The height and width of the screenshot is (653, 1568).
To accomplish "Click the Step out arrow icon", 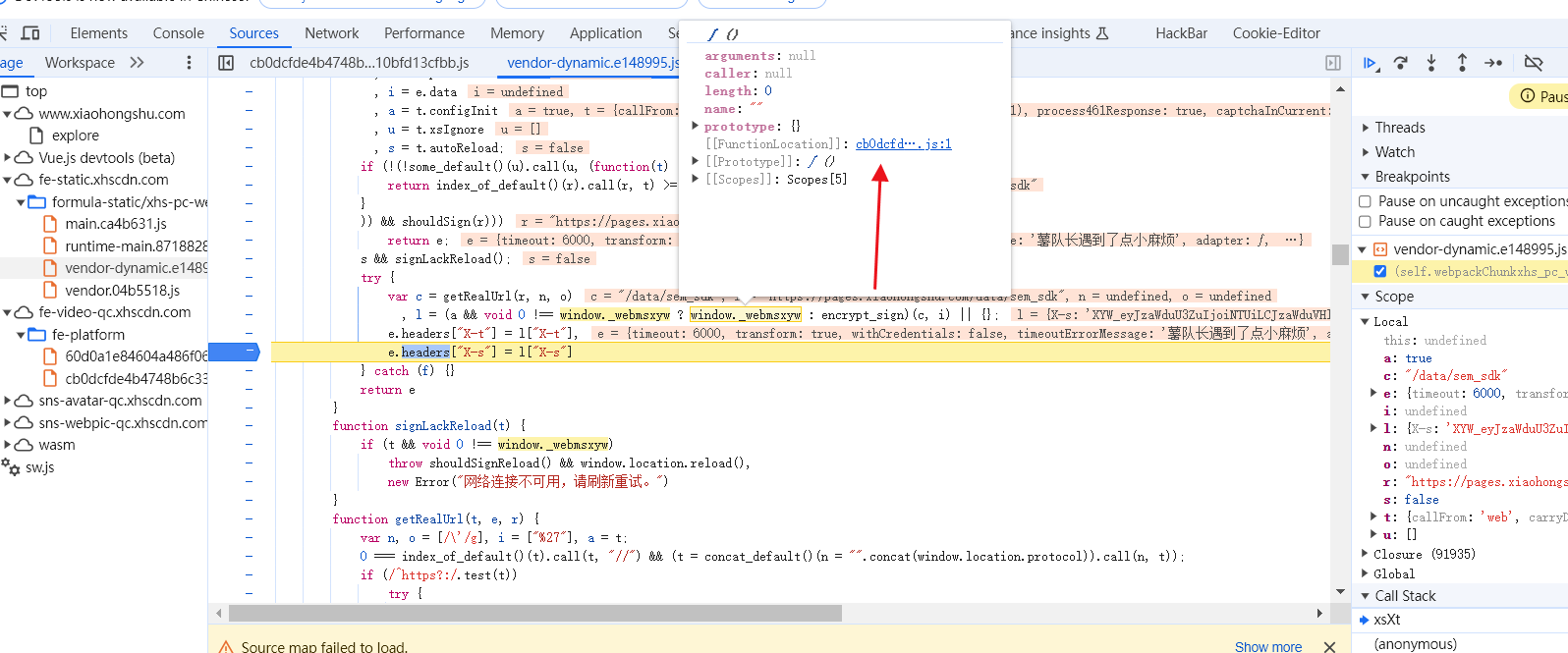I will (x=1462, y=63).
